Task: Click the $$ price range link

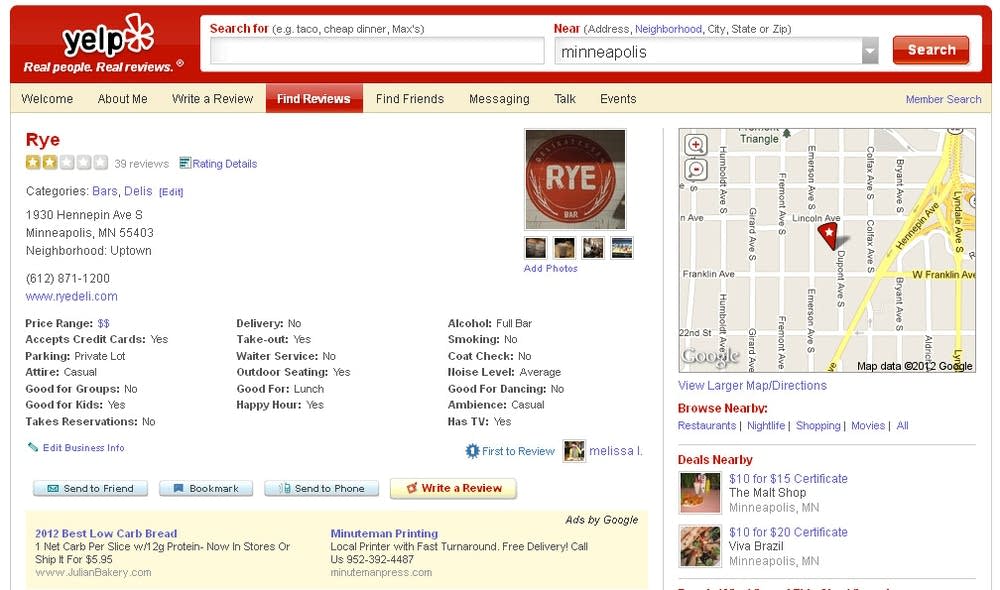Action: tap(103, 323)
